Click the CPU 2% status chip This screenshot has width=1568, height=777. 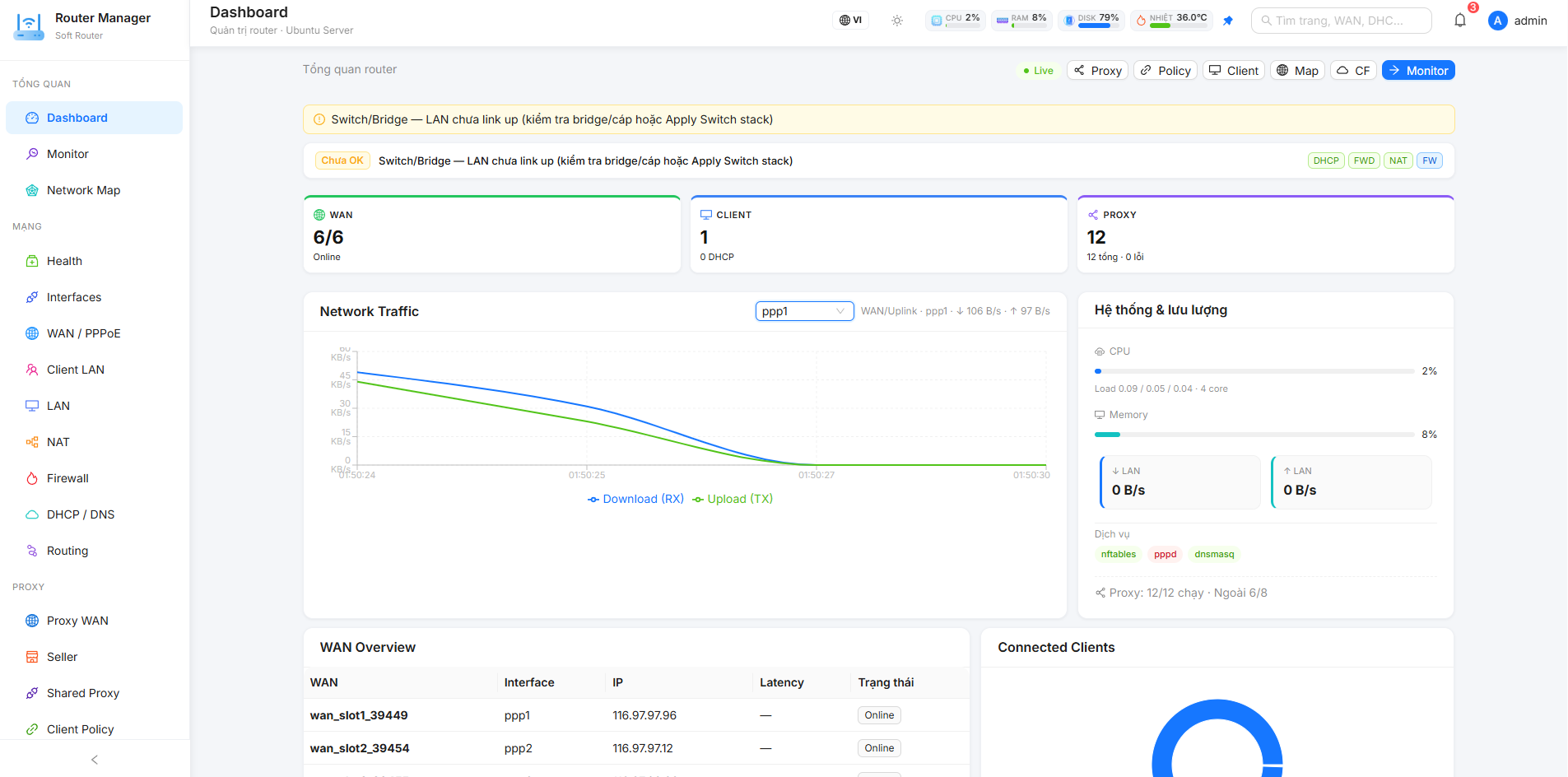[x=955, y=21]
